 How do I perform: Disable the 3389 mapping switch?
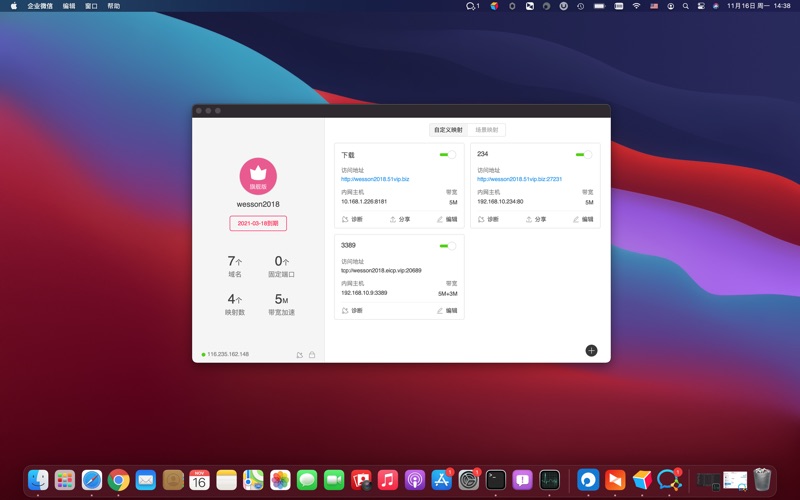click(447, 245)
